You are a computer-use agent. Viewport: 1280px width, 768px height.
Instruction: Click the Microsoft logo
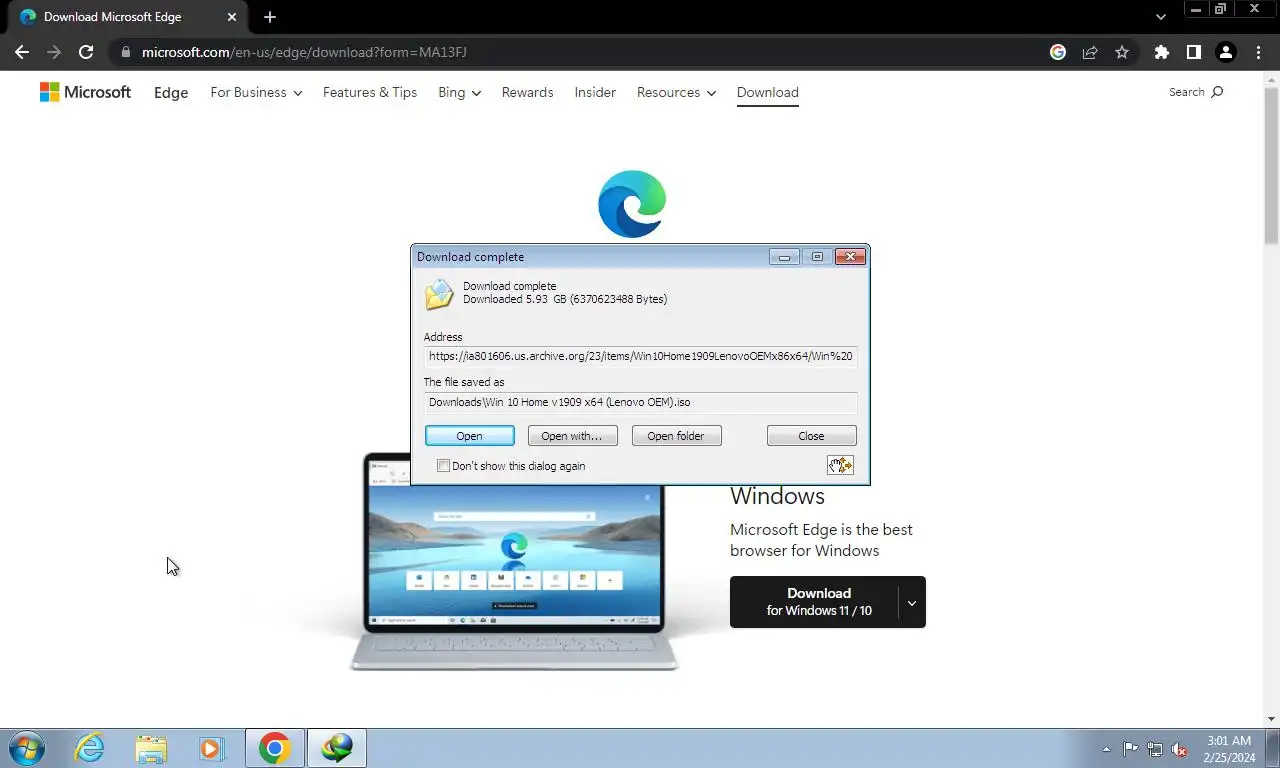(x=85, y=92)
